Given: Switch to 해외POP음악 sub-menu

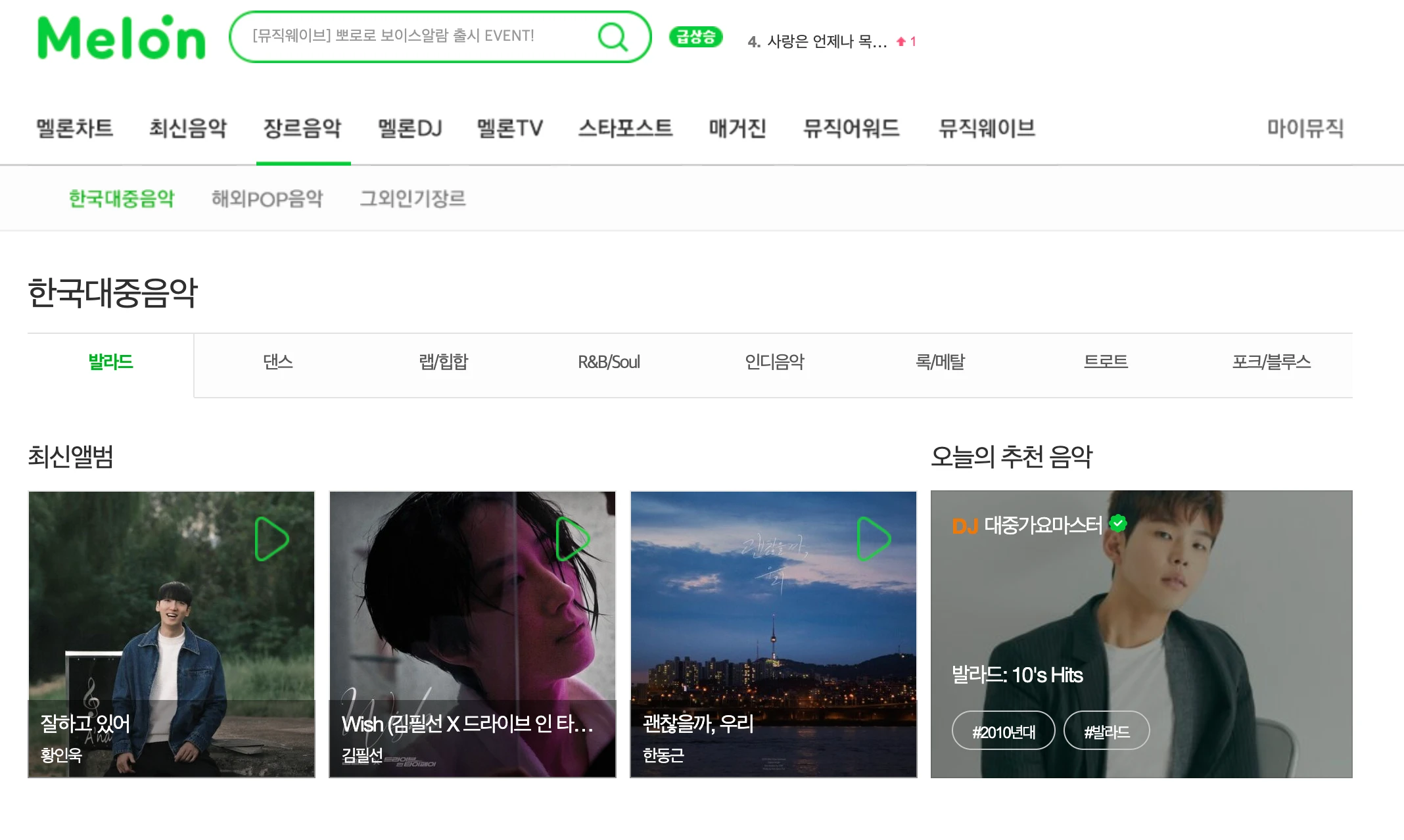Looking at the screenshot, I should [x=267, y=198].
